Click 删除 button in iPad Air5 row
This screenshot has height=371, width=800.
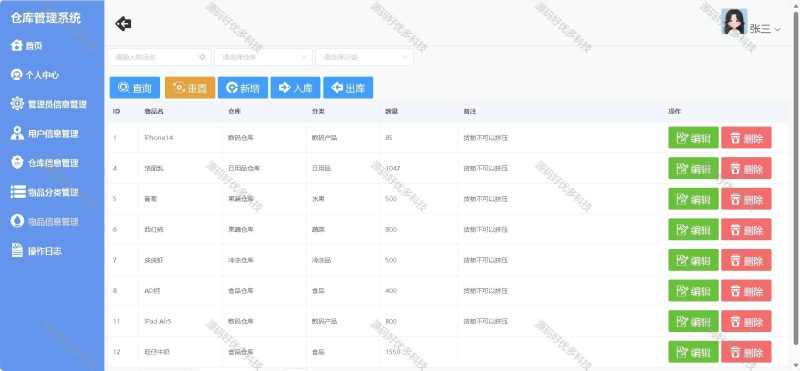[x=746, y=321]
